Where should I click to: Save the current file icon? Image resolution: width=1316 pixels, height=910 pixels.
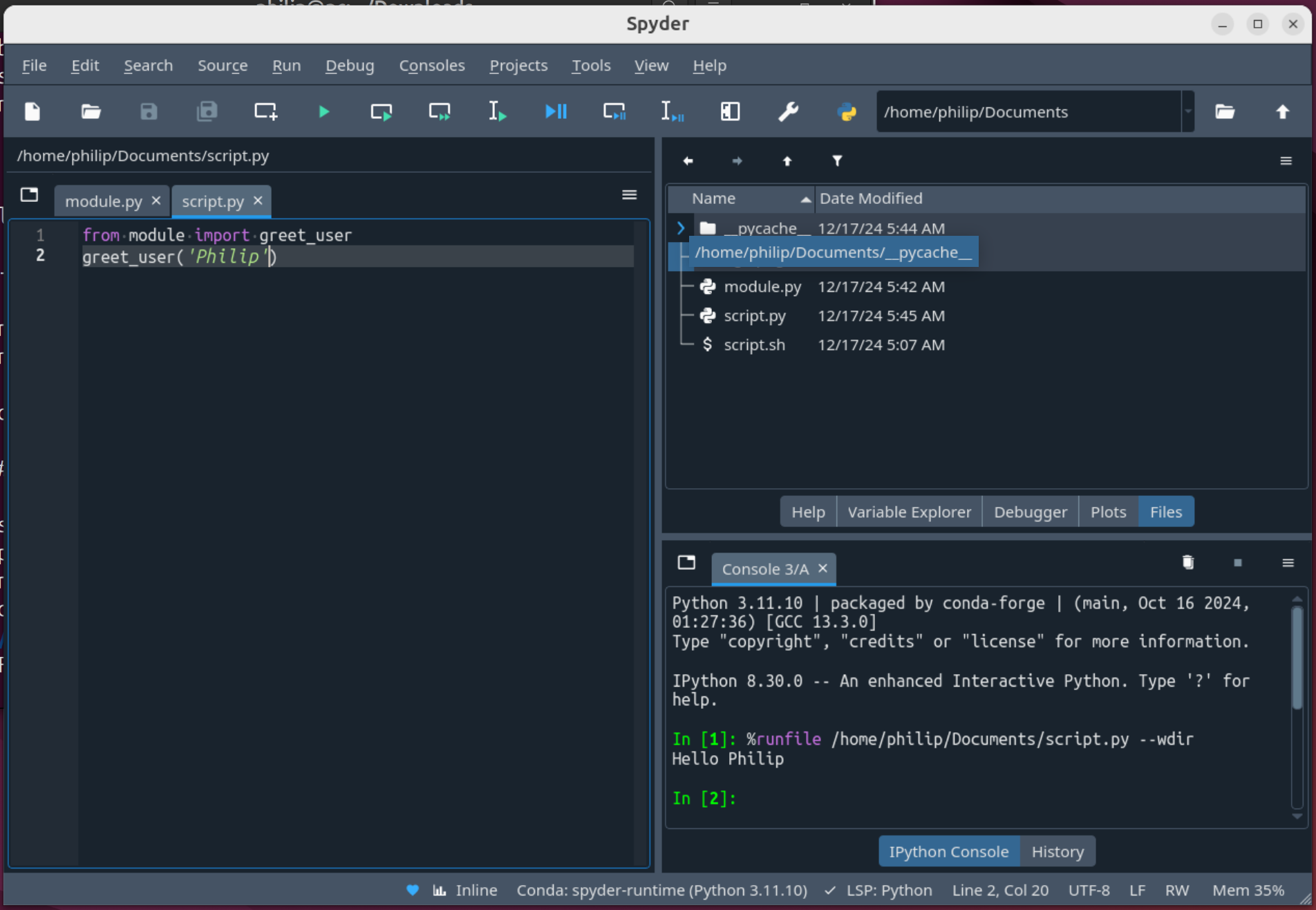pyautogui.click(x=149, y=111)
